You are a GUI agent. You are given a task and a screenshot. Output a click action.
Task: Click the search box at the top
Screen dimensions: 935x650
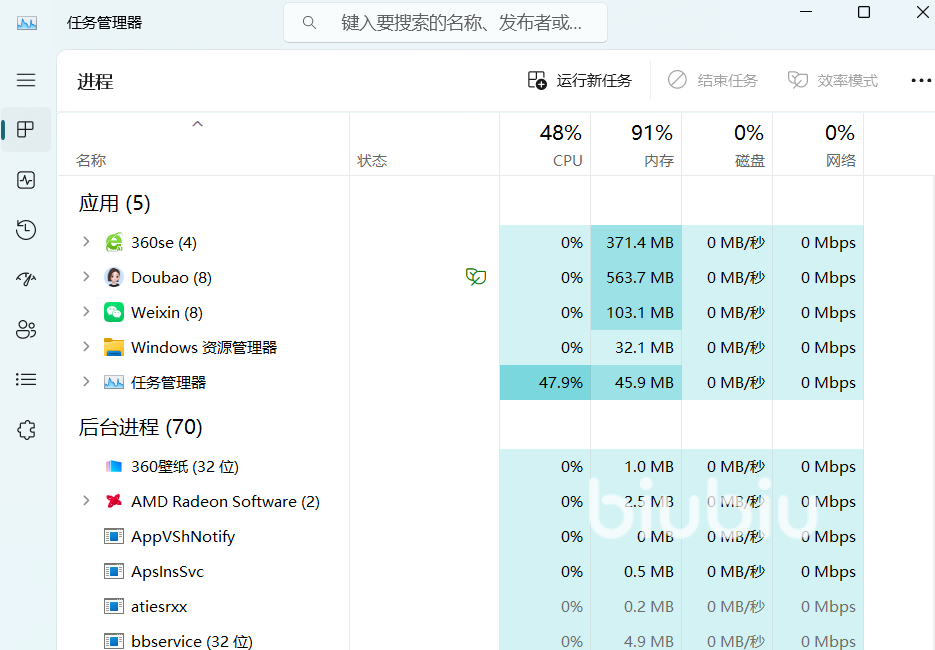coord(445,23)
